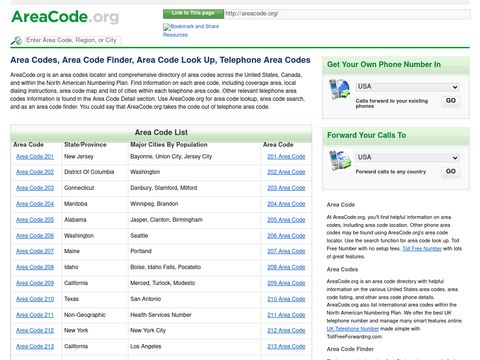Focus the Enter Area Code, Region, or City search box

pyautogui.click(x=72, y=40)
